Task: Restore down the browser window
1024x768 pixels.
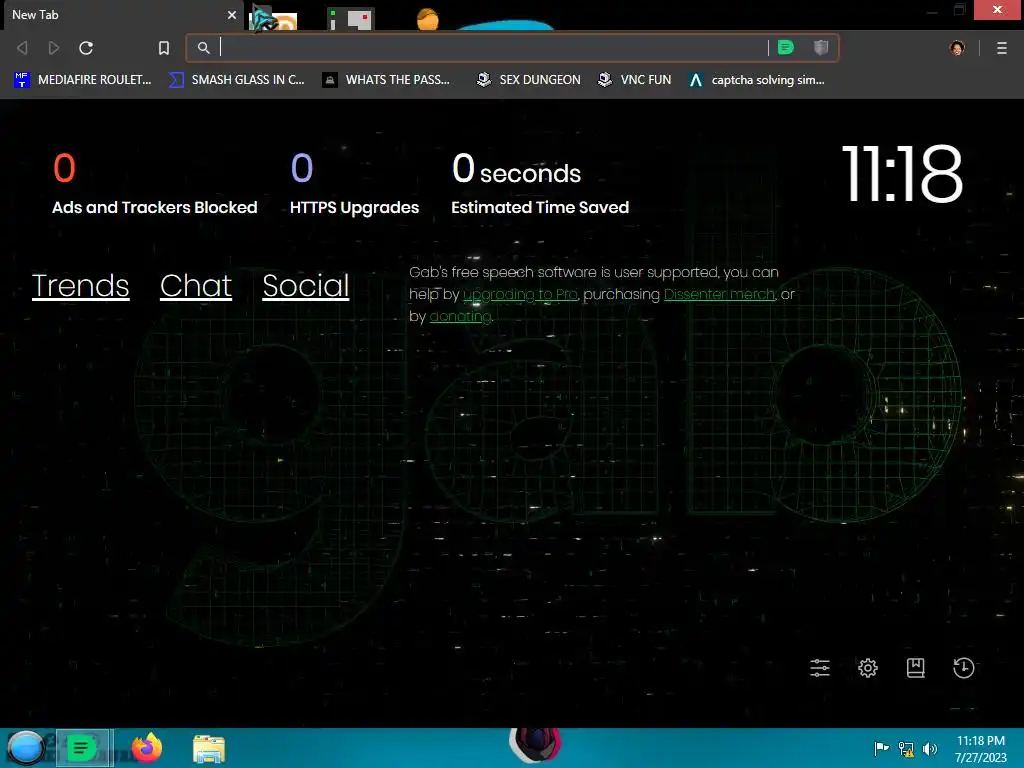Action: pos(959,9)
